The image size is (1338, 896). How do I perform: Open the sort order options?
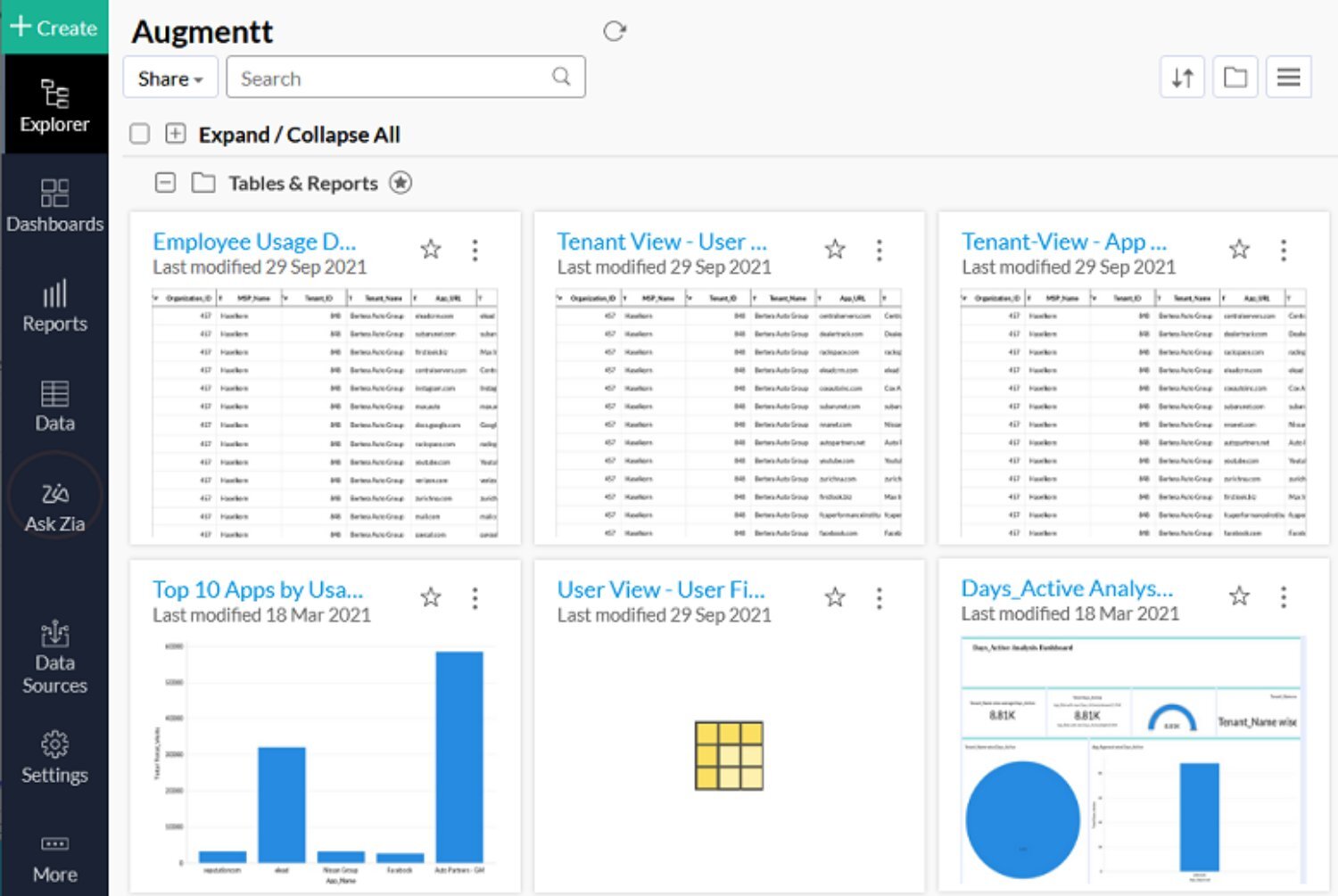click(x=1182, y=78)
